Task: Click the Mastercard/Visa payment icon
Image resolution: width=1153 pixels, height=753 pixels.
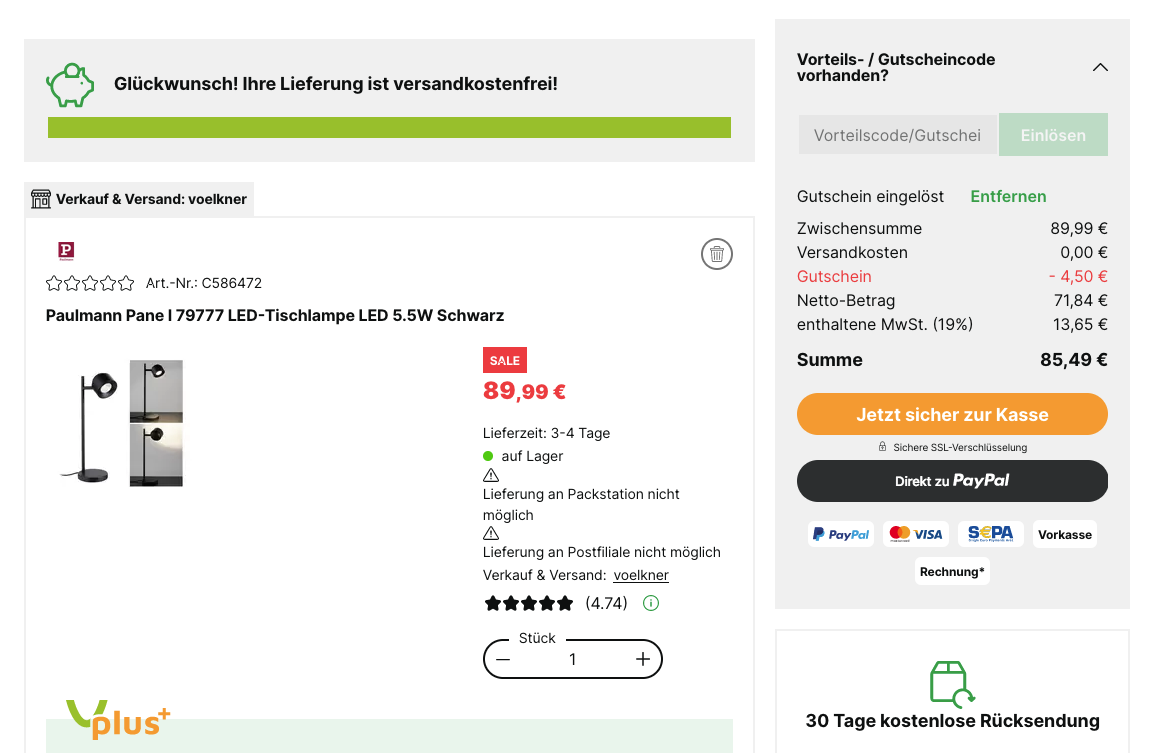Action: (x=916, y=534)
